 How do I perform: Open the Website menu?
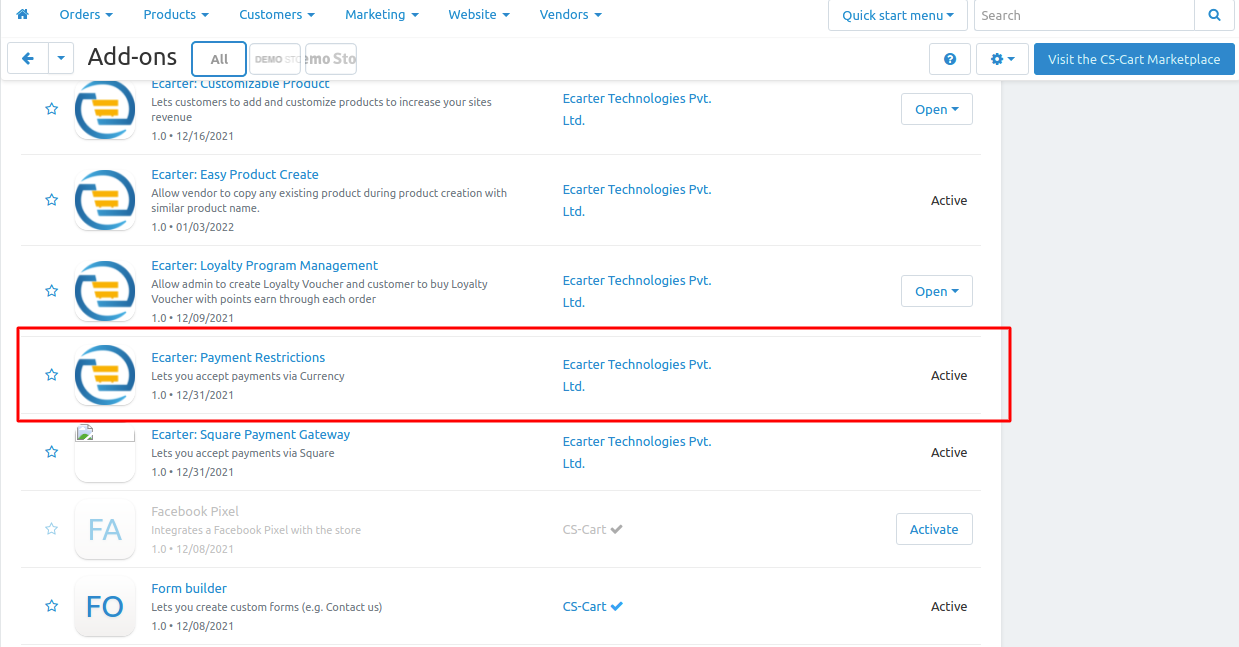click(x=479, y=15)
